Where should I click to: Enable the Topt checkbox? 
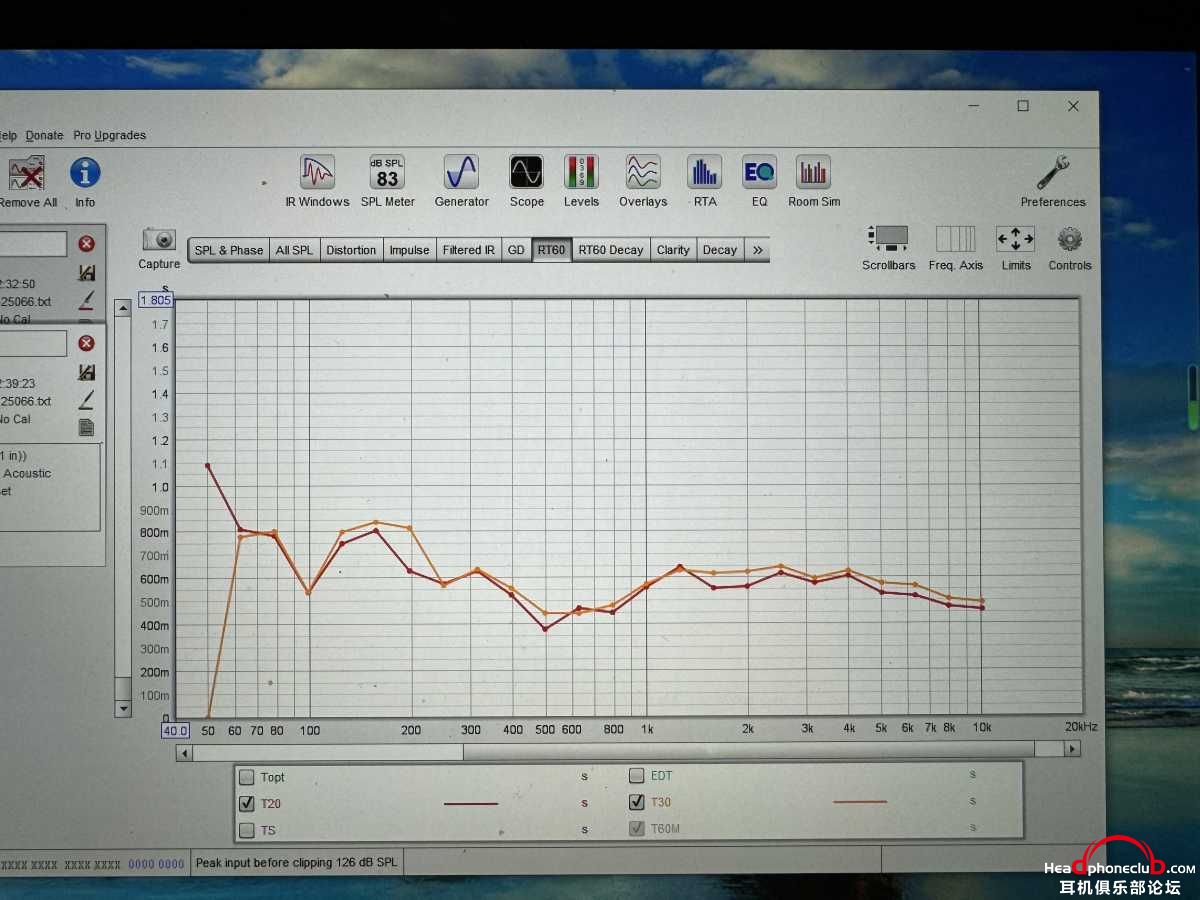(247, 777)
